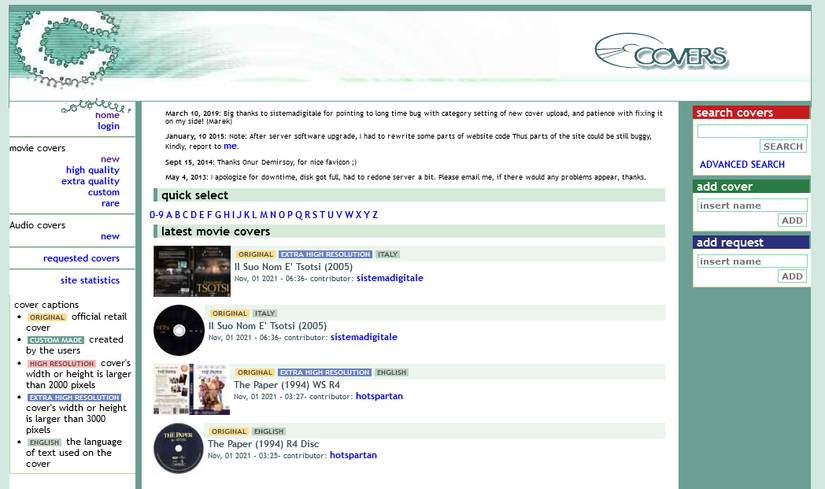Select letter W in quick select
Image resolution: width=825 pixels, height=489 pixels.
349,215
